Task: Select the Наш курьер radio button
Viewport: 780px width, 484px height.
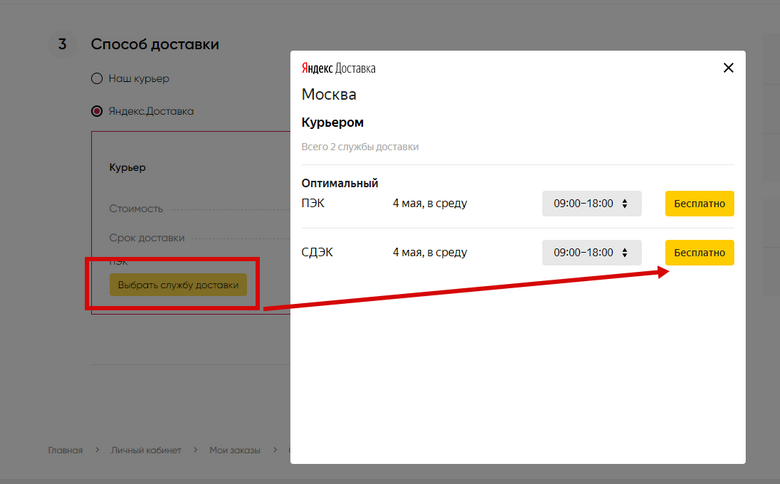Action: tap(97, 79)
